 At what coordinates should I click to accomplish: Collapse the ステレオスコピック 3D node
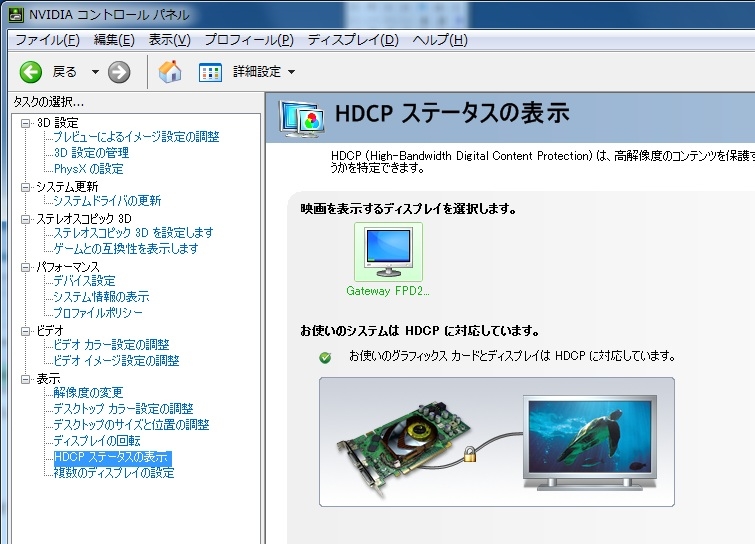pos(25,220)
